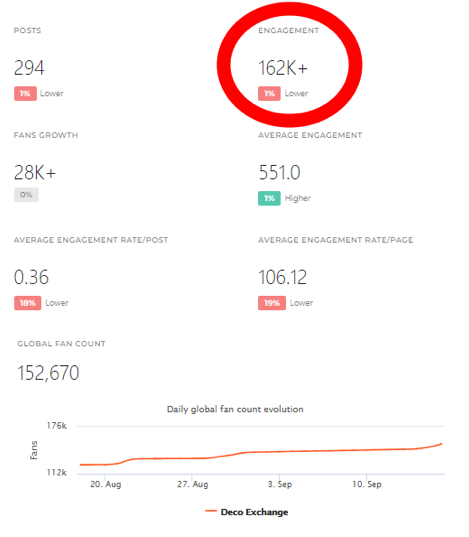The image size is (469, 537).
Task: Click Lower label under Engagement
Action: click(x=296, y=93)
